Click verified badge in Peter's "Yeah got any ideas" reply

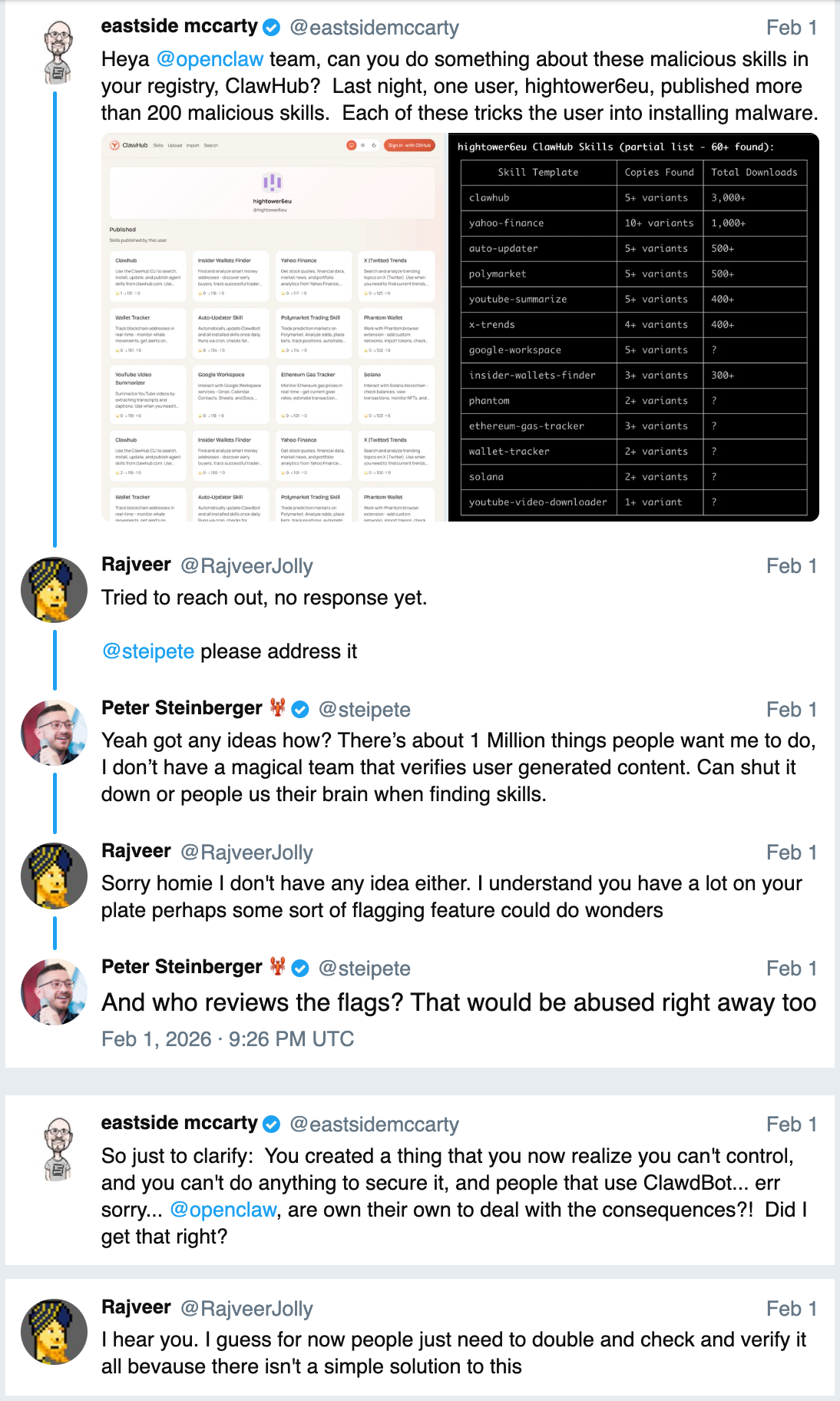(301, 710)
